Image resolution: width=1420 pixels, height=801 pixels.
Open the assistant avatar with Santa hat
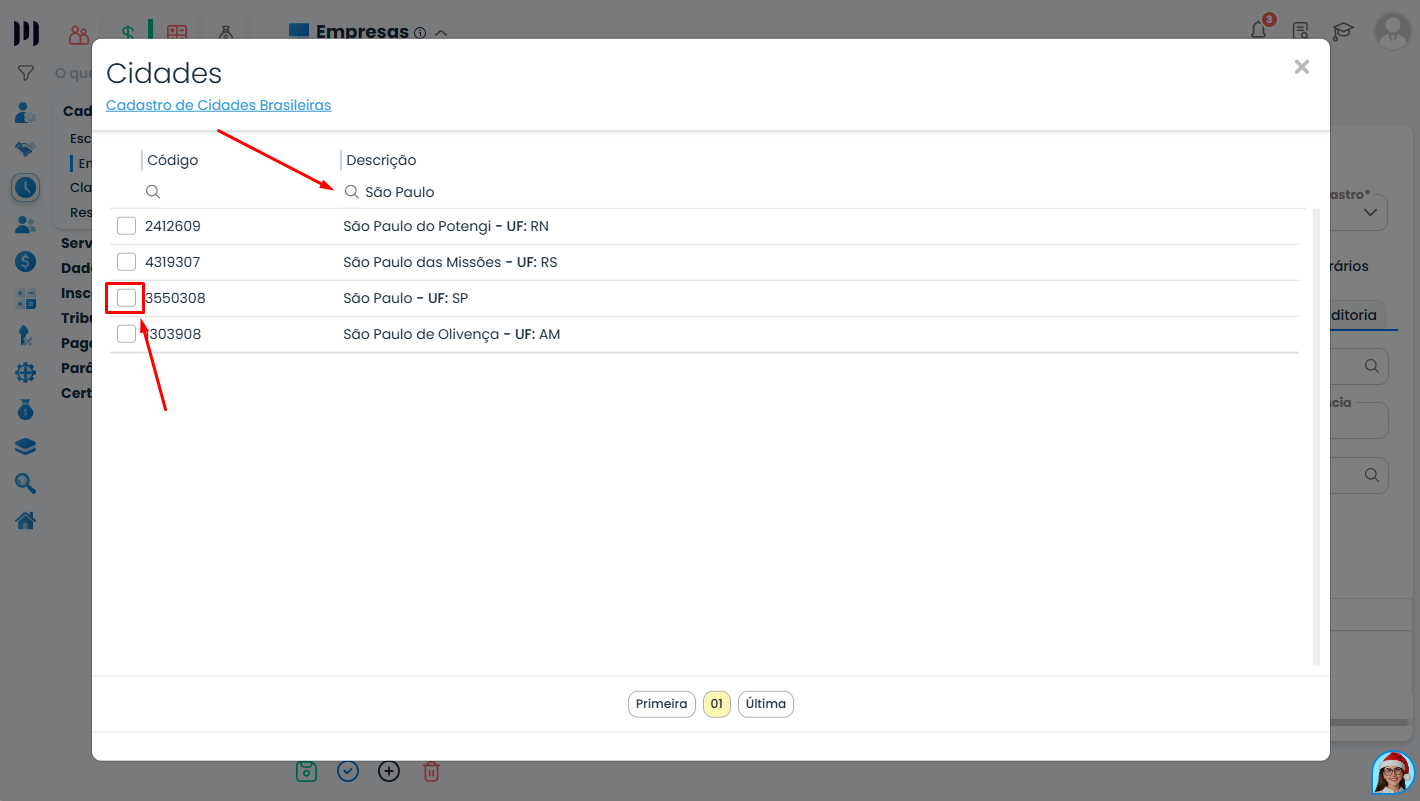click(x=1392, y=773)
